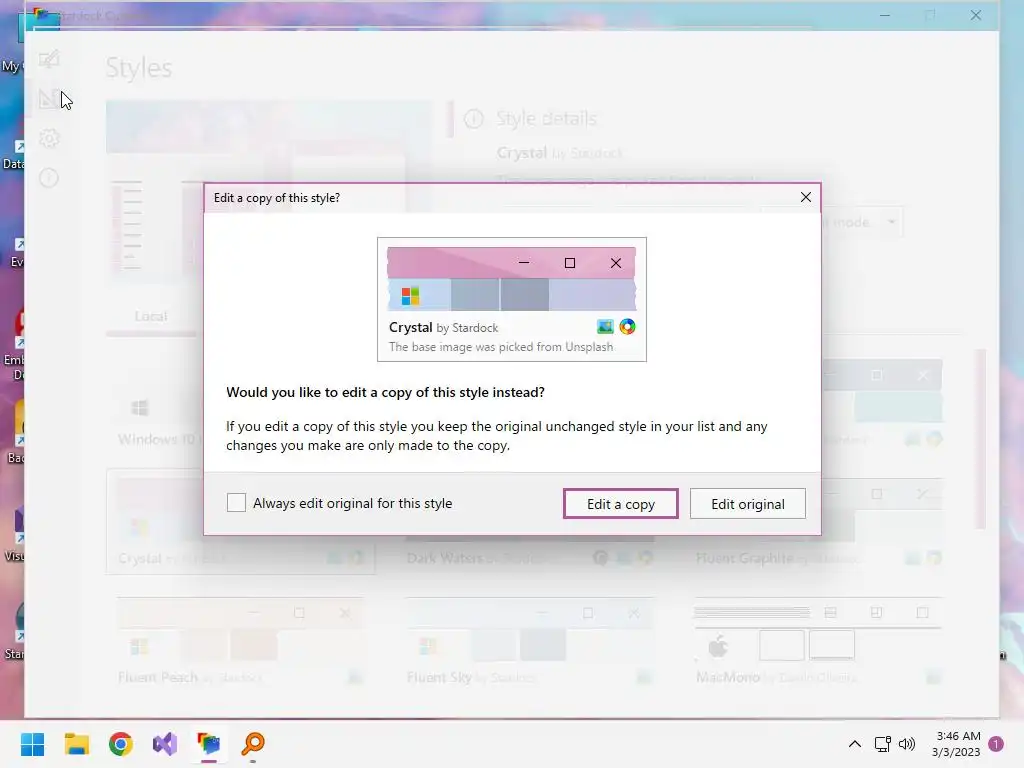1024x768 pixels.
Task: Open Visual Studio from the taskbar
Action: point(165,744)
